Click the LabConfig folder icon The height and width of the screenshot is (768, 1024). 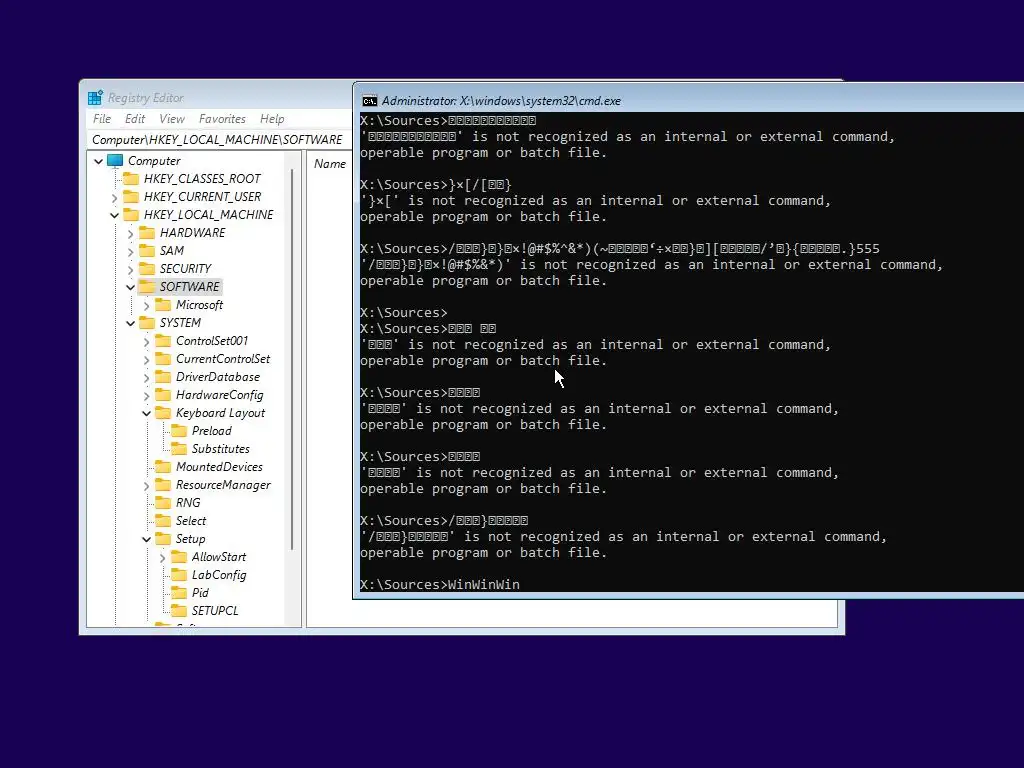pyautogui.click(x=179, y=575)
